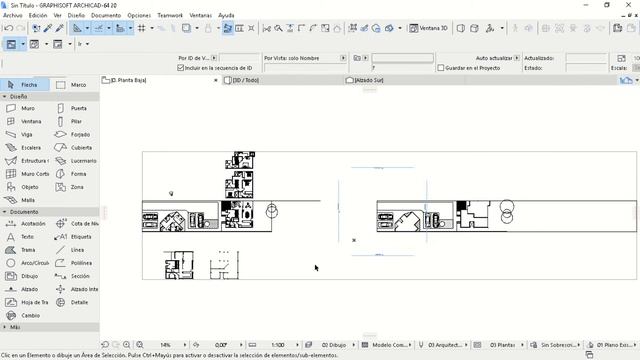Click the 0,00° orientation field
Screen dimensions: 640x360
(221, 345)
